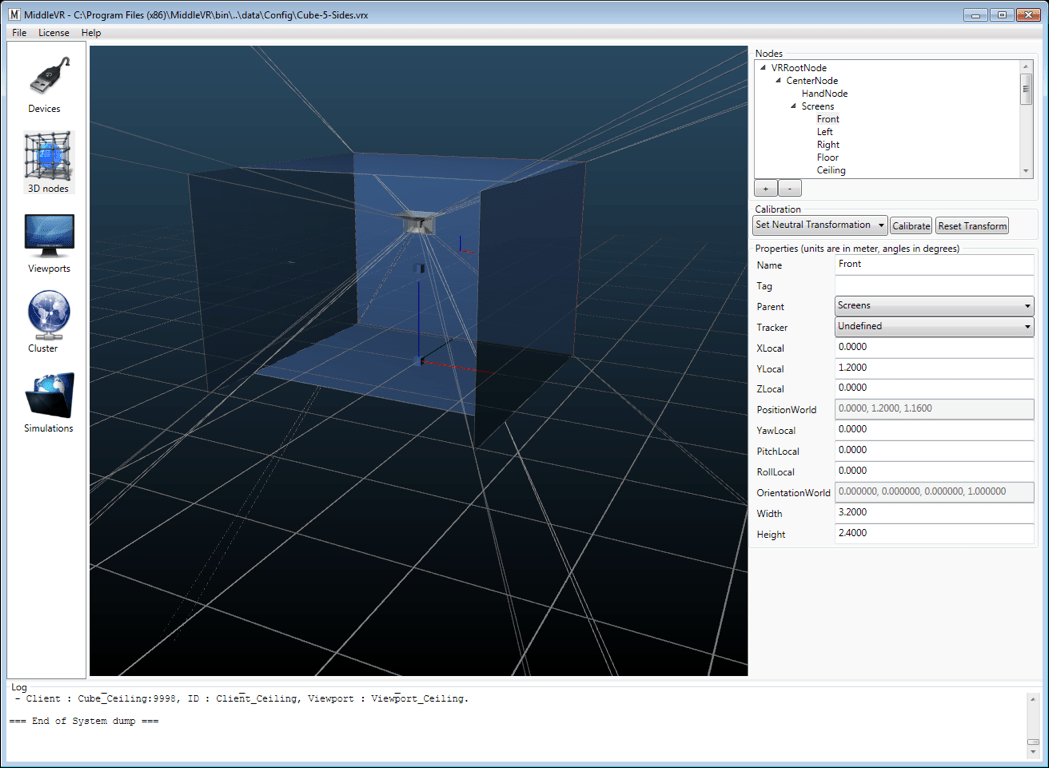
Task: Click the Reset Transform button
Action: [x=972, y=226]
